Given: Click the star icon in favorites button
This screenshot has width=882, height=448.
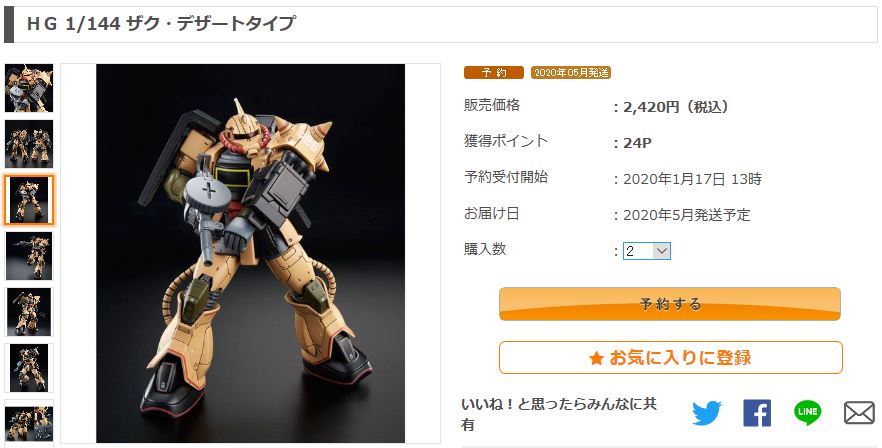Looking at the screenshot, I should click(596, 358).
